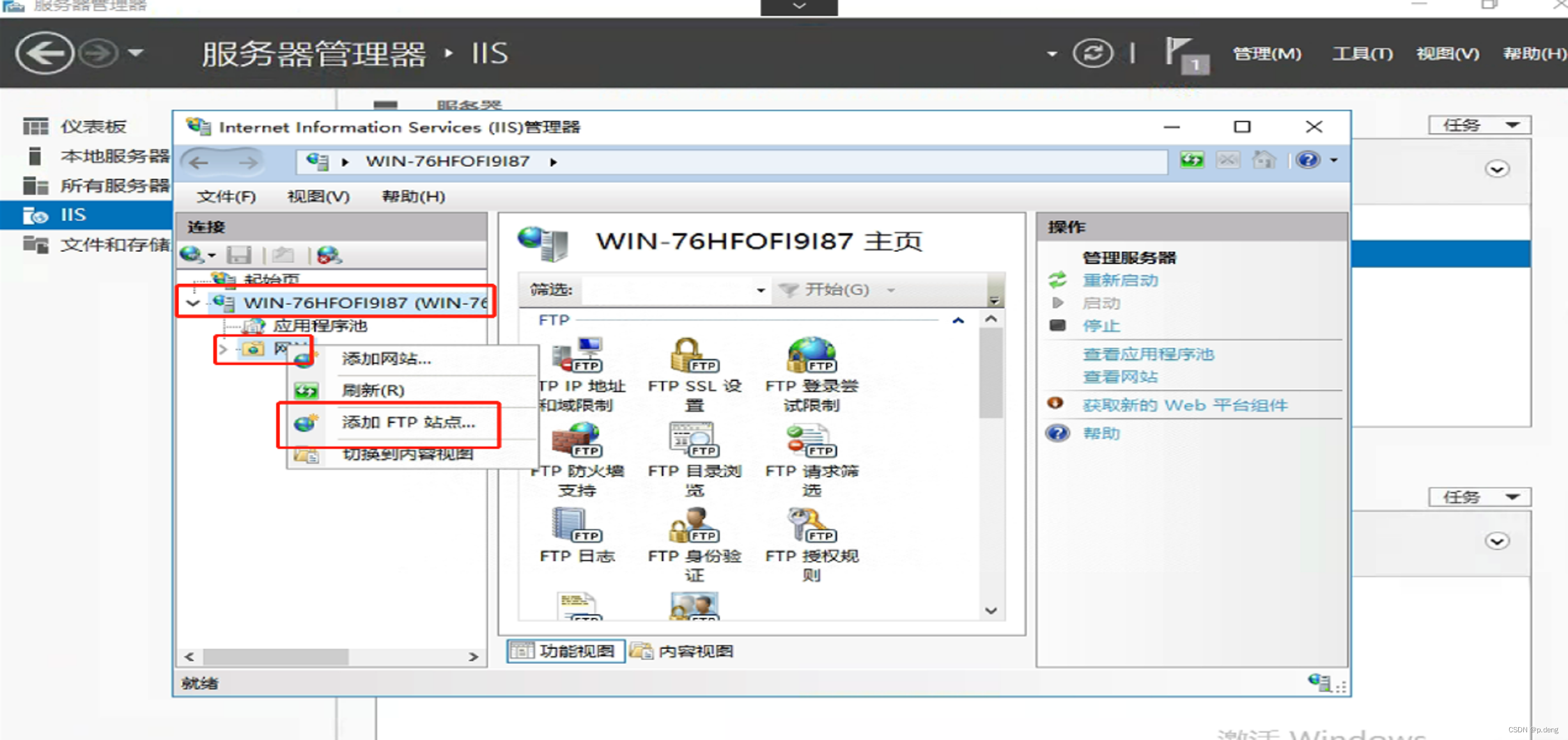The width and height of the screenshot is (1568, 740).
Task: Open 管理(M) menu in Server Manager
Action: (1267, 54)
